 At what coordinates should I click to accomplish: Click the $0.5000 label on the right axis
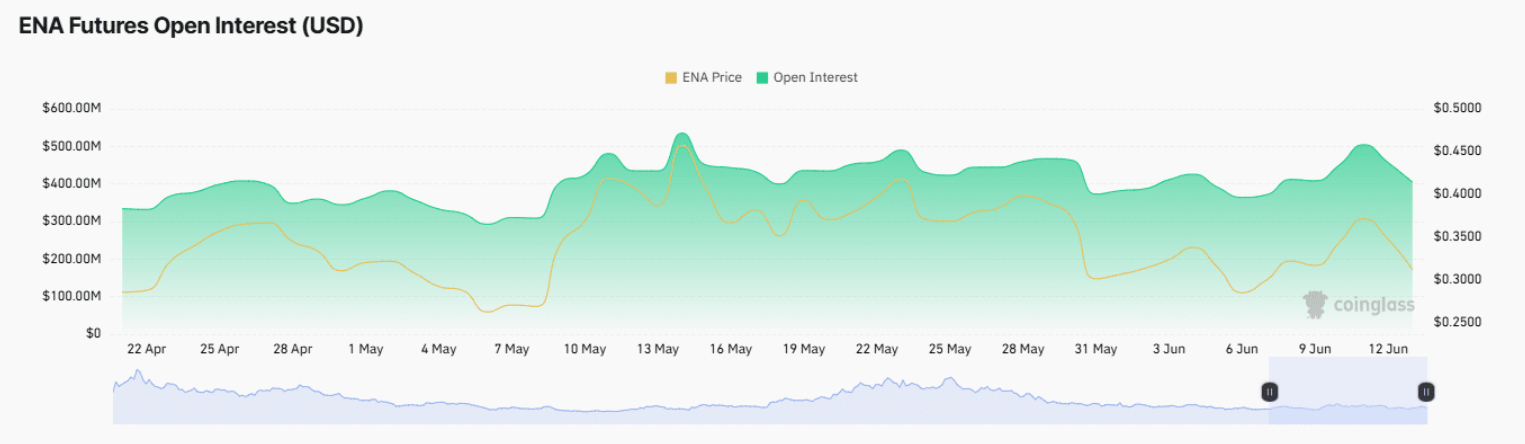[x=1457, y=108]
